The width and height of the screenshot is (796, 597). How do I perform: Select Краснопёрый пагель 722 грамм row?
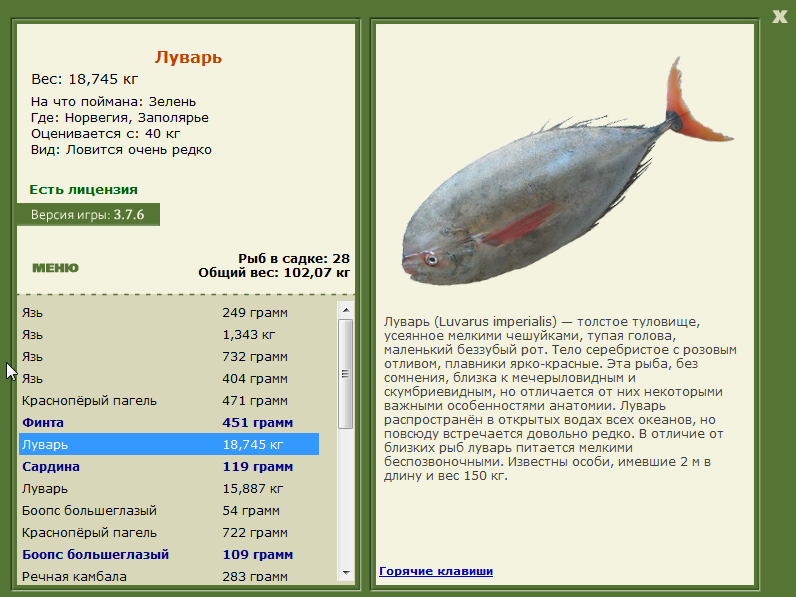pos(169,533)
